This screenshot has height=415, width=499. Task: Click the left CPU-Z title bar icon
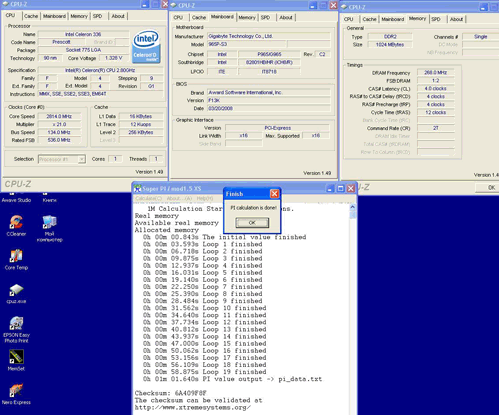pos(5,4)
